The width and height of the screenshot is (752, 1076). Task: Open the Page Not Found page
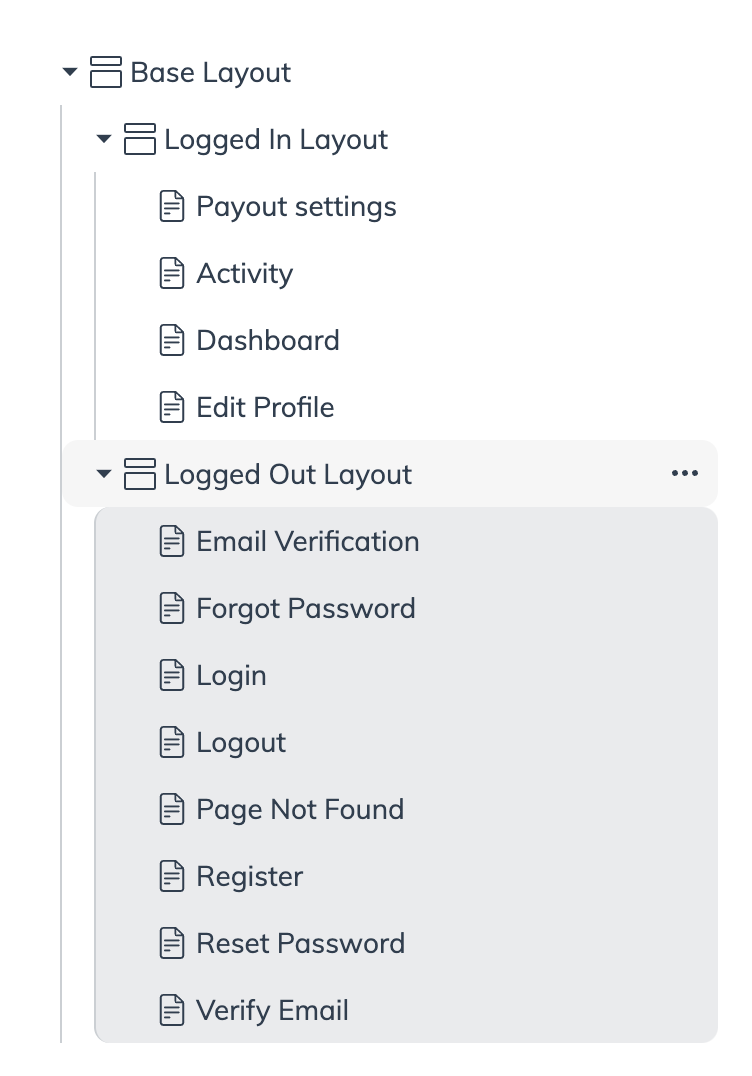point(300,810)
